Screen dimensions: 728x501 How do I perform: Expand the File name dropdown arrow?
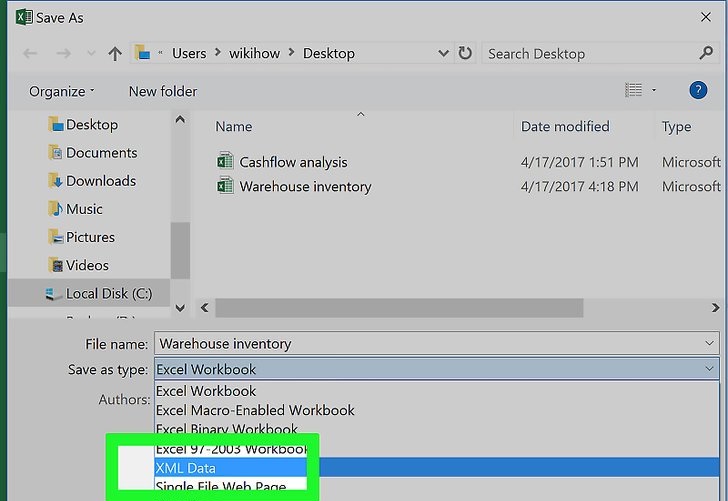point(709,344)
